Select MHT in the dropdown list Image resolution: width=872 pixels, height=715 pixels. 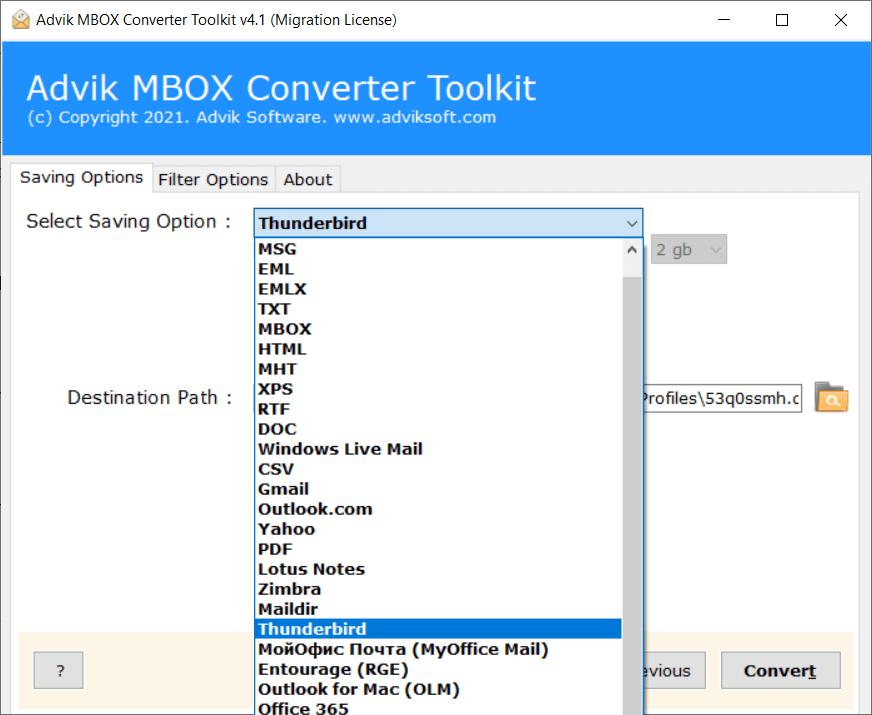pos(438,369)
